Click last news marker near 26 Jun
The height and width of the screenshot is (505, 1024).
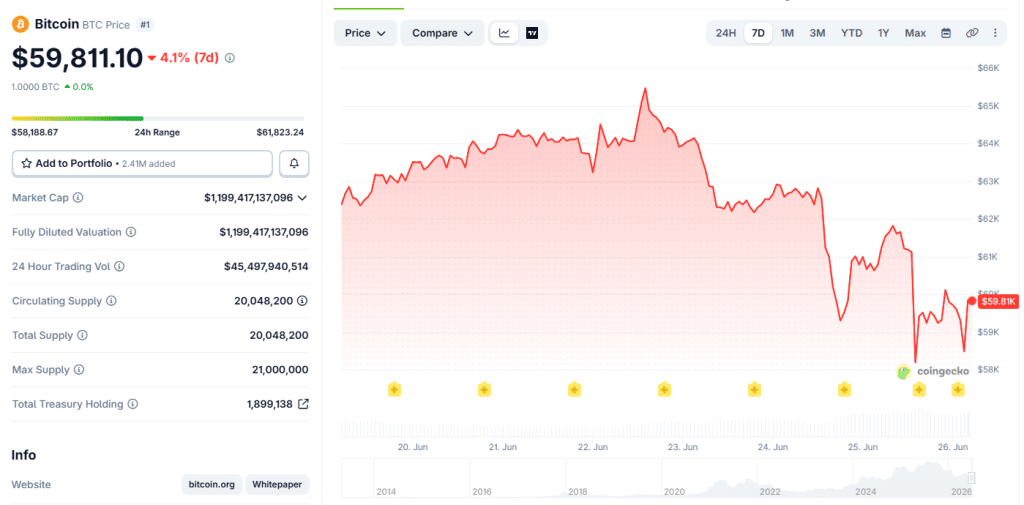(x=957, y=389)
